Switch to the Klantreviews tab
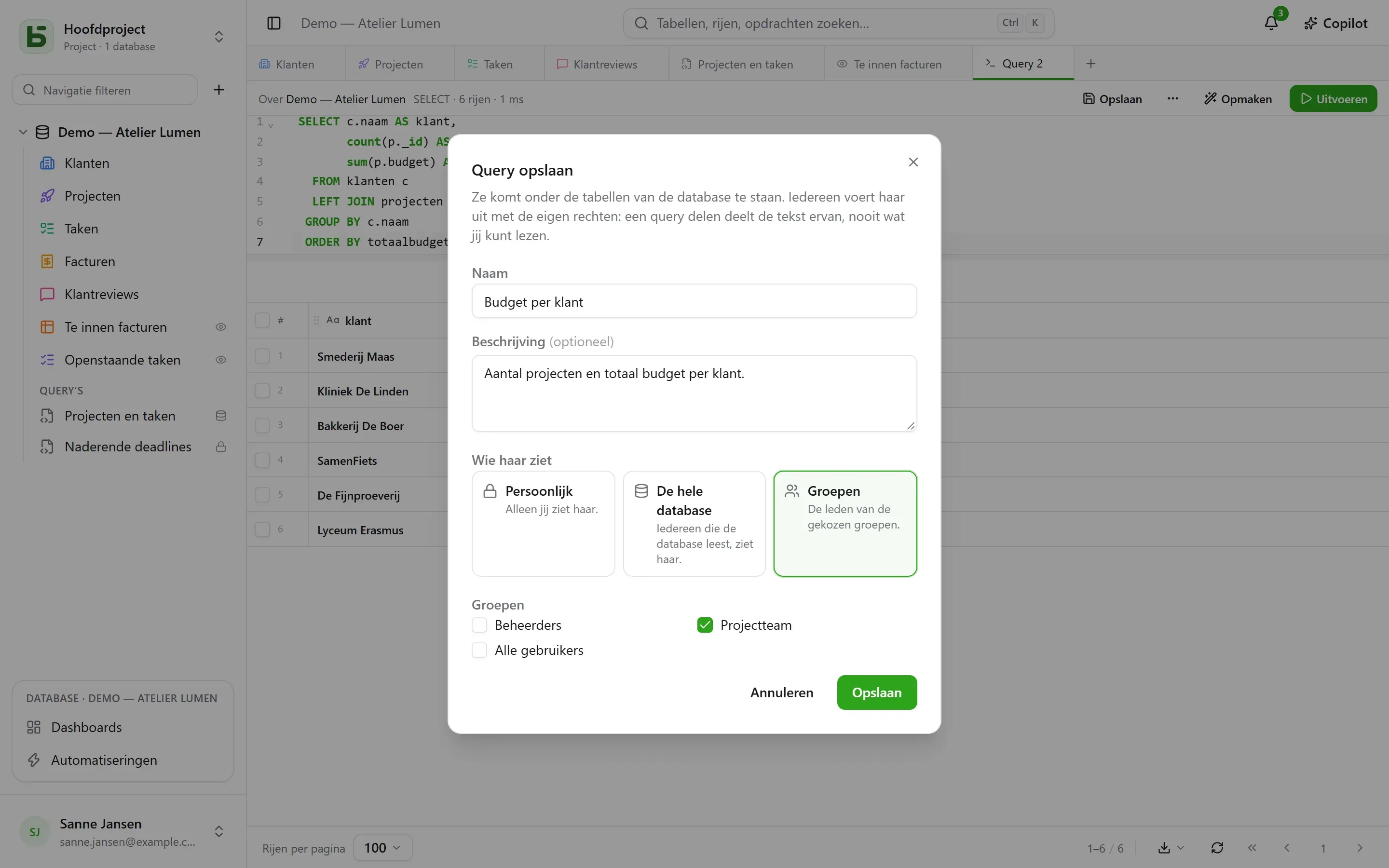 click(606, 64)
